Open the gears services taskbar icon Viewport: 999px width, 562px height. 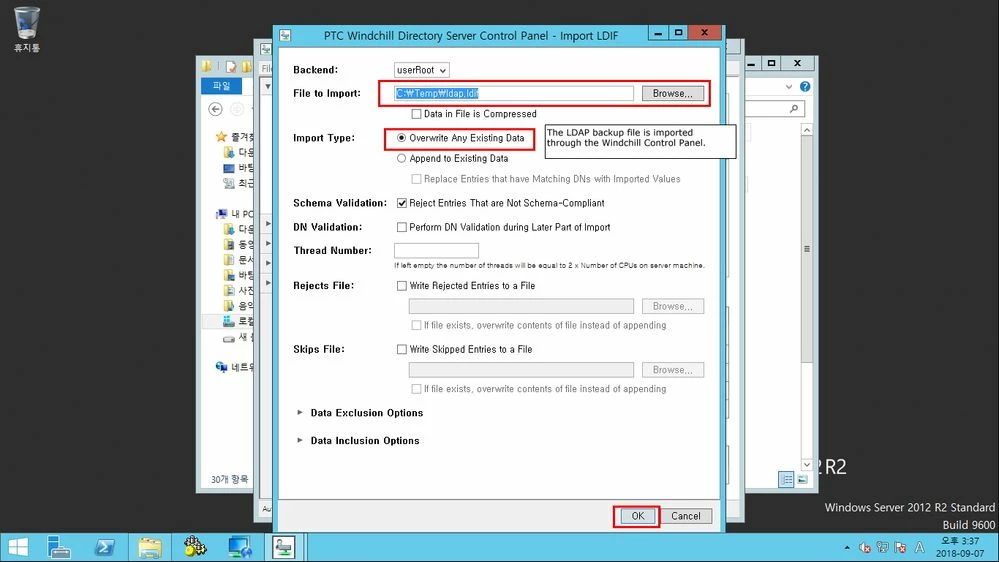tap(195, 547)
